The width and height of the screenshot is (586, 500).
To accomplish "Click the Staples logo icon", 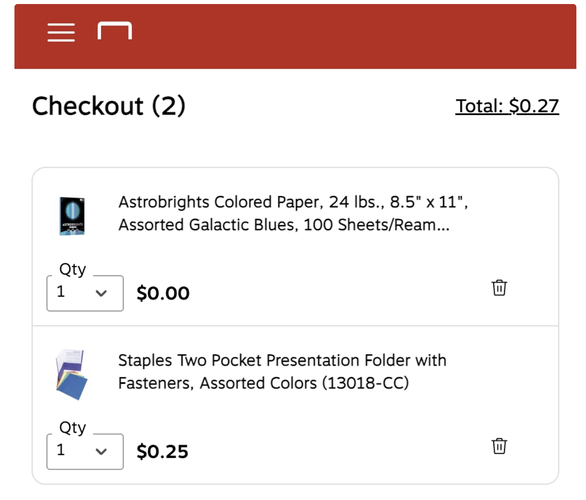I will (x=115, y=31).
